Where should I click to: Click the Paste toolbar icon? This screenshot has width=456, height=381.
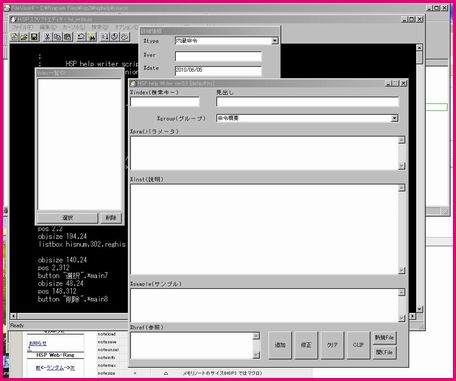[x=68, y=37]
